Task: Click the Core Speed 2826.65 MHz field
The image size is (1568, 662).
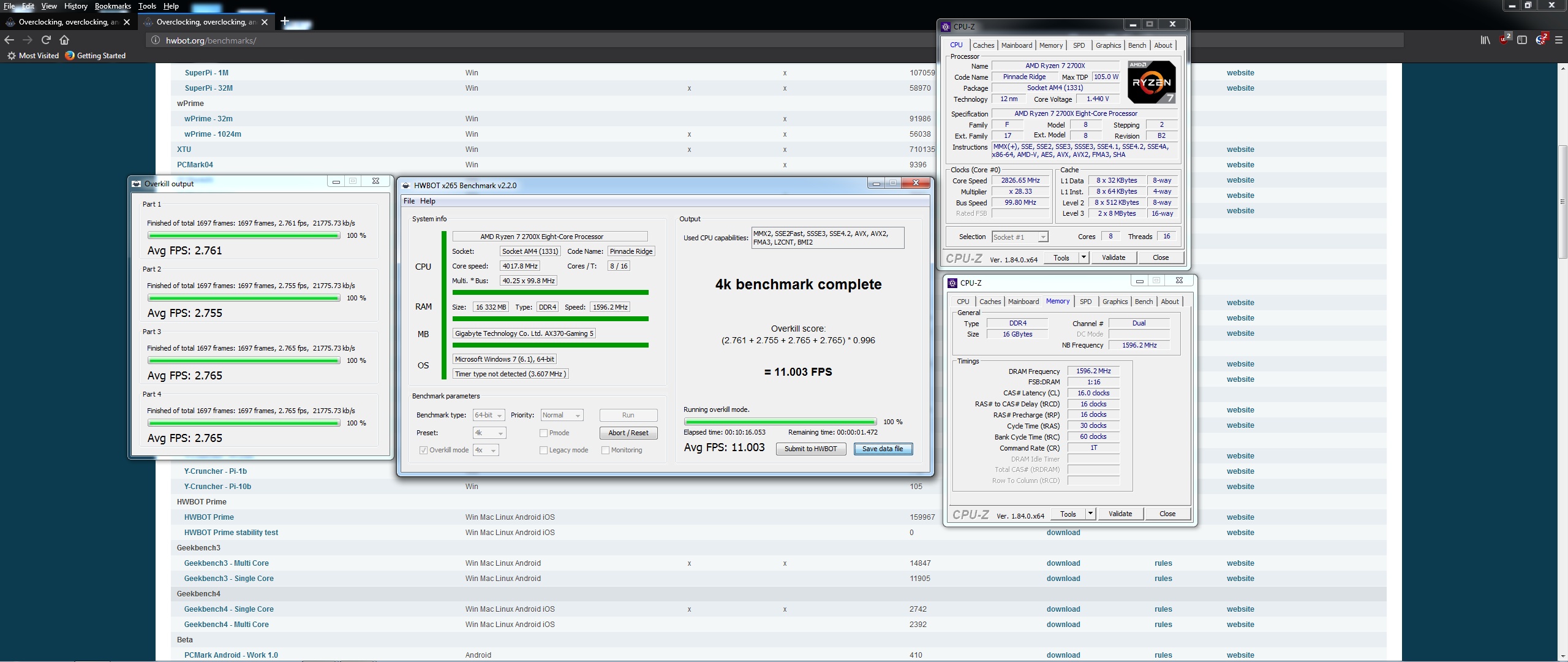Action: [x=1020, y=181]
